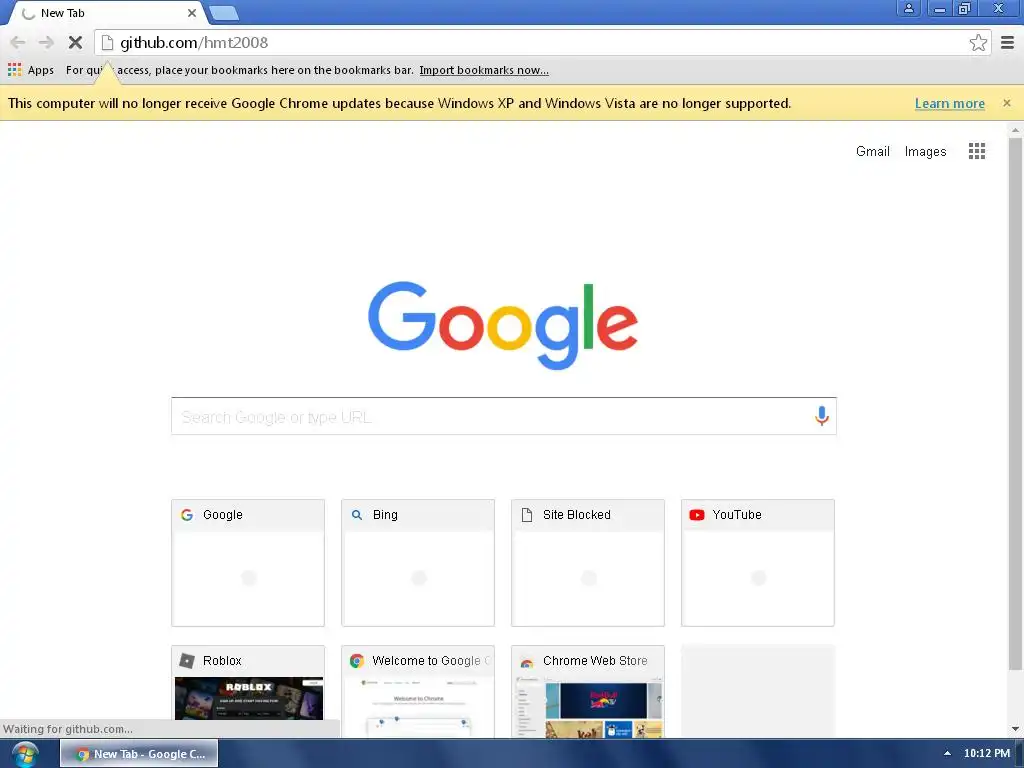Bookmark this page with the star icon
Screen dimensions: 1024x768
[x=978, y=42]
